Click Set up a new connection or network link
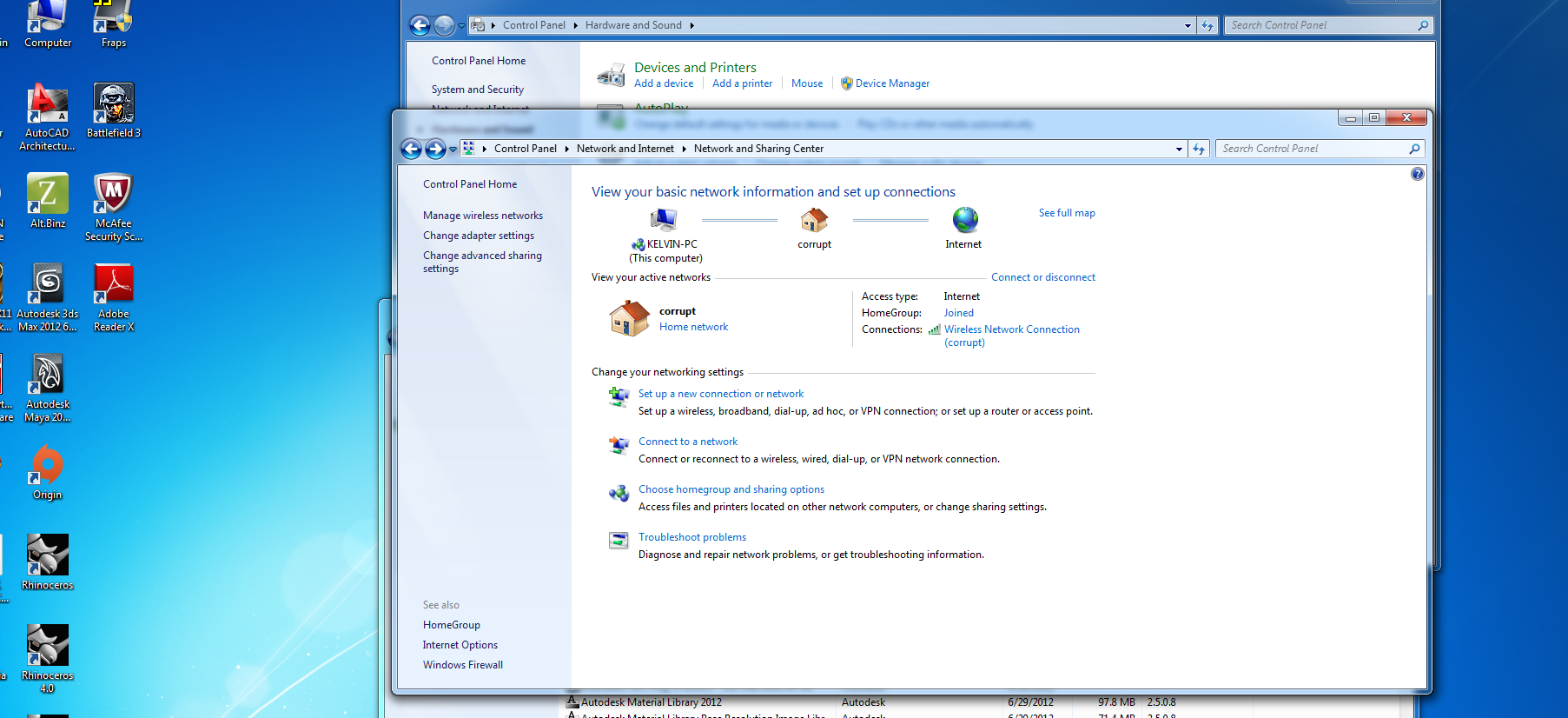 click(x=721, y=394)
